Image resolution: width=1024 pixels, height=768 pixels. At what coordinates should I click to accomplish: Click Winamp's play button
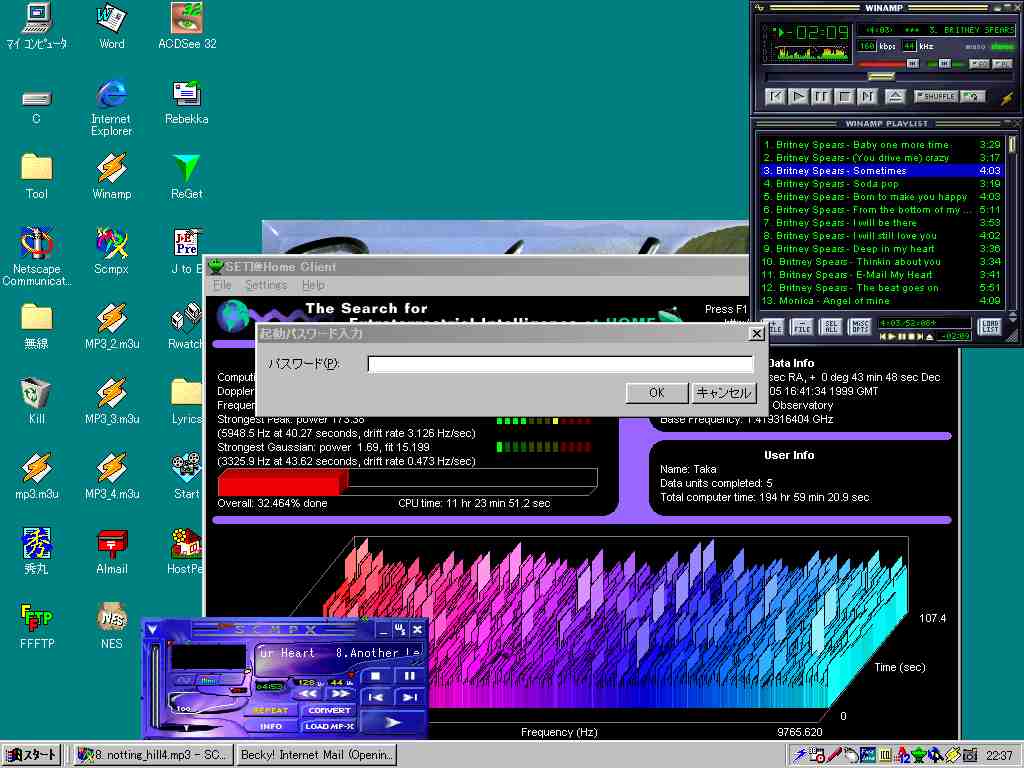pos(798,97)
